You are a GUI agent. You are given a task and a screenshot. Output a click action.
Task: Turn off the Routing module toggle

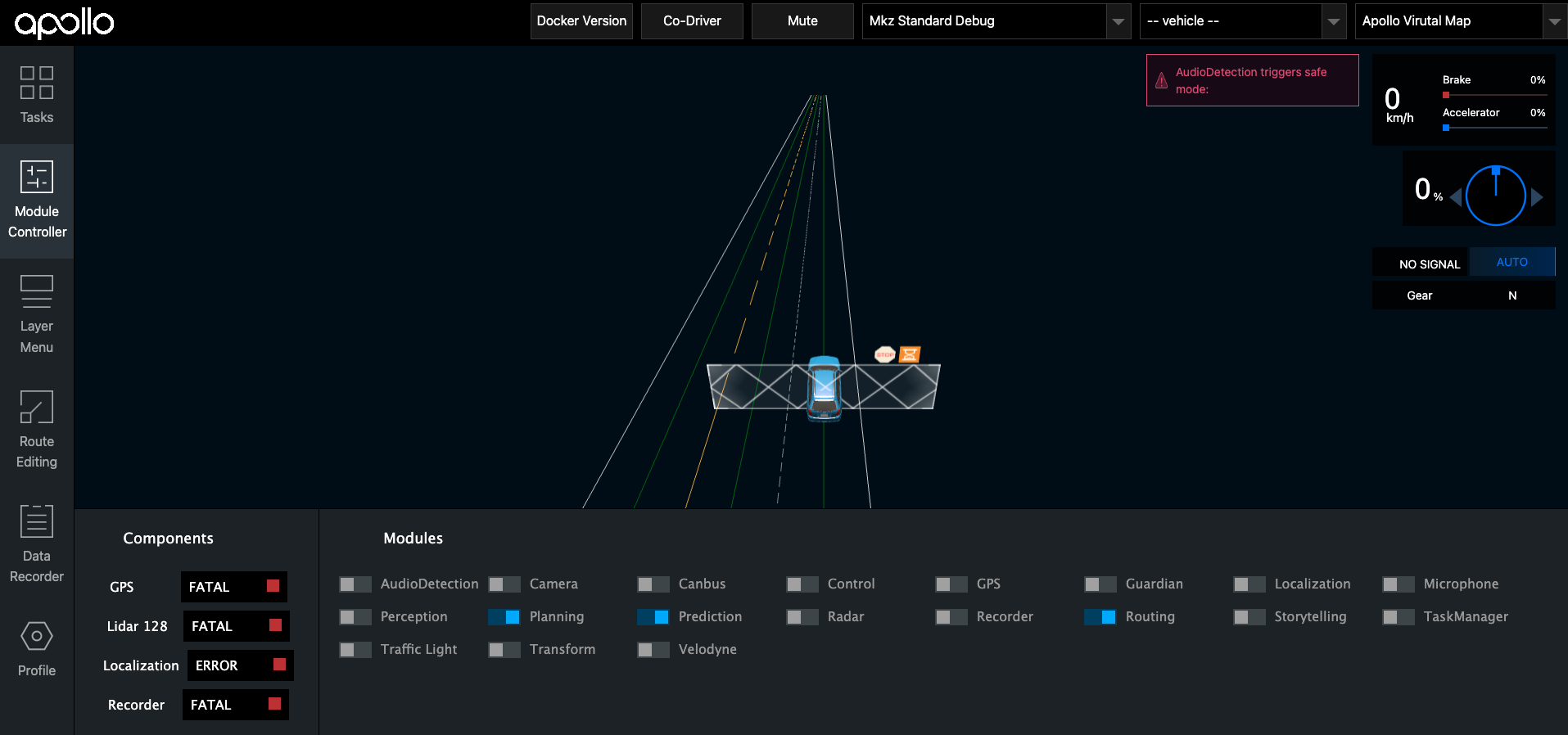[x=1100, y=617]
